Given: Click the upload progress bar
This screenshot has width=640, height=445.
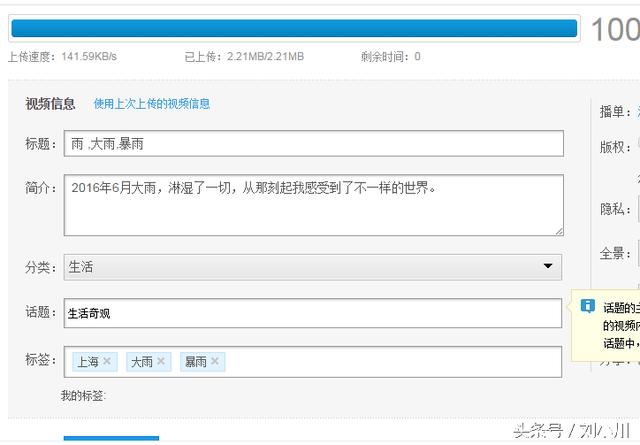Looking at the screenshot, I should point(293,28).
